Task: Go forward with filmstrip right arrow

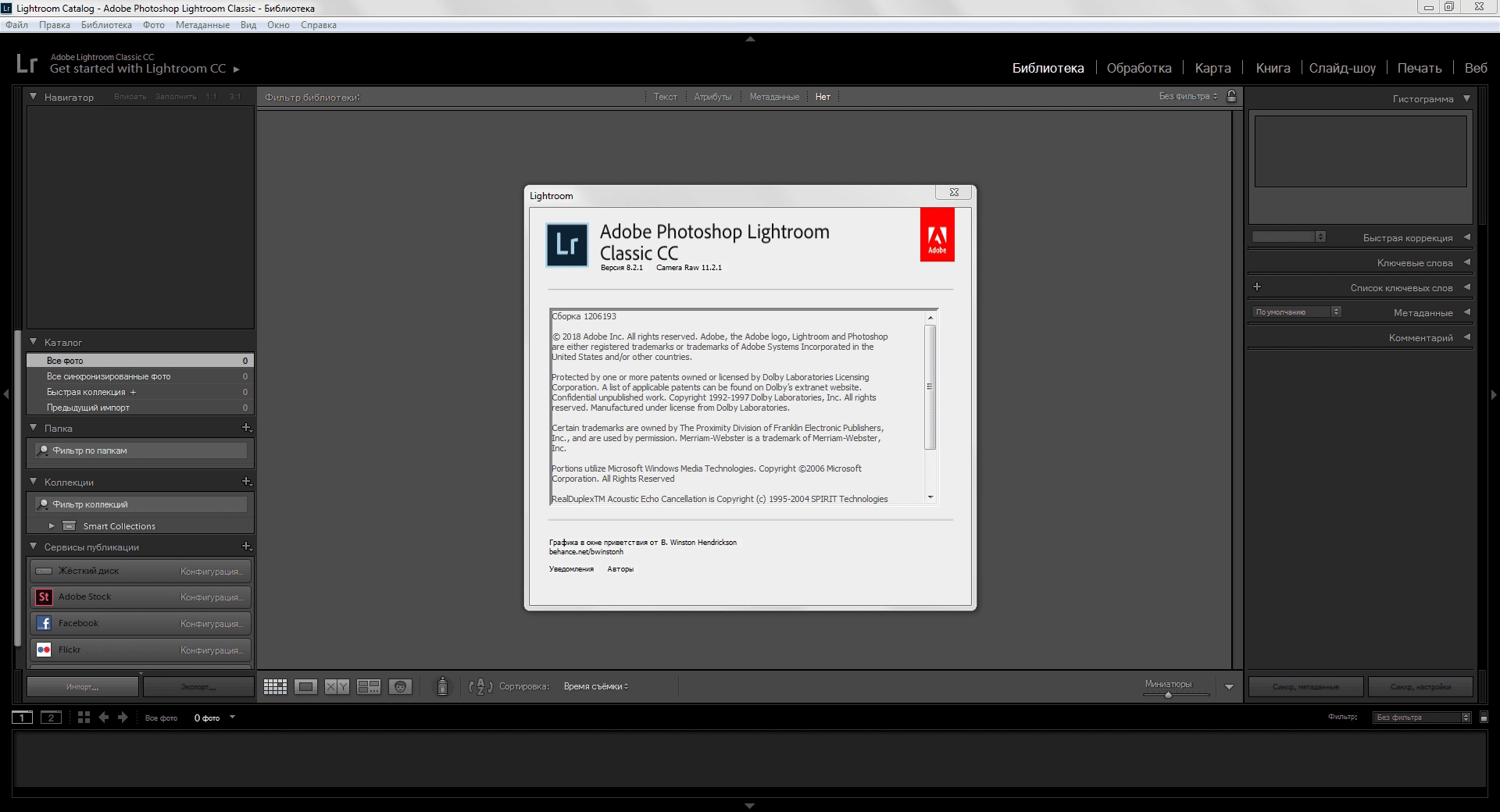Action: [123, 718]
